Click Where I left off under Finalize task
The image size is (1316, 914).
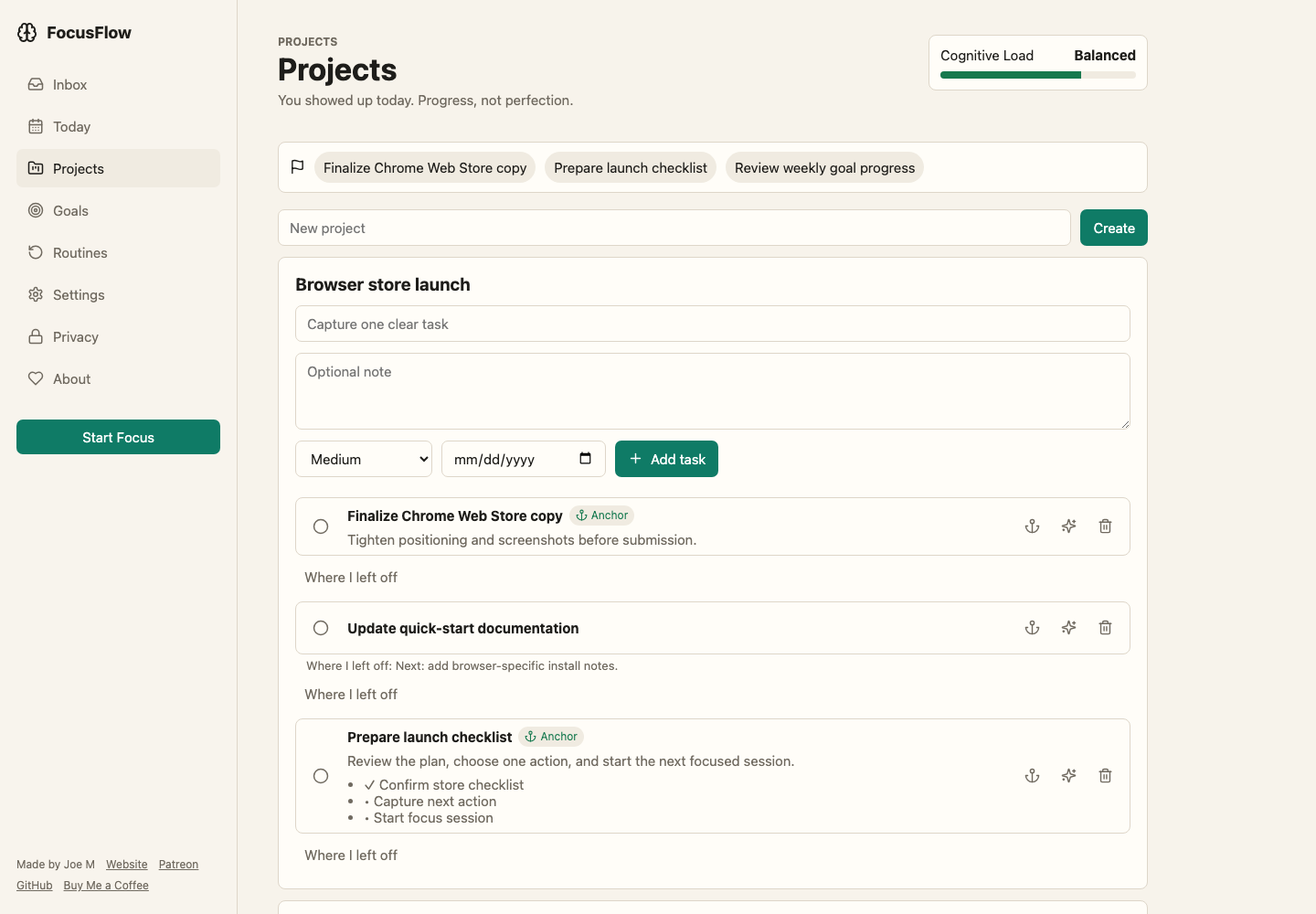(x=351, y=578)
